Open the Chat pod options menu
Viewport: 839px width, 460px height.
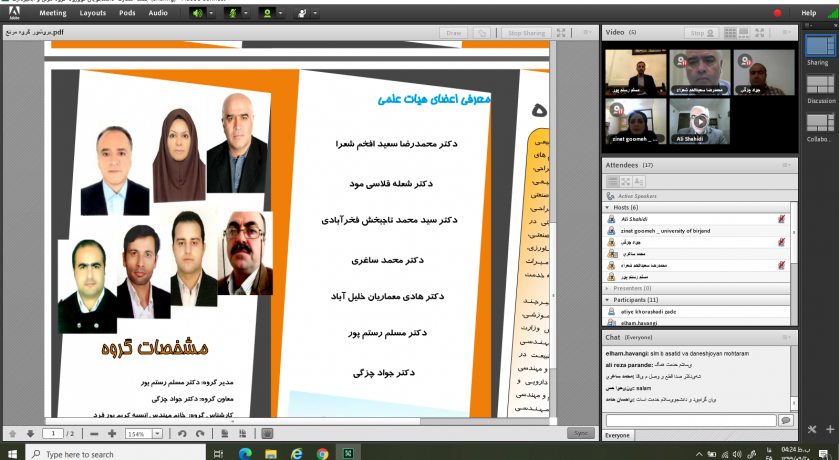click(786, 338)
